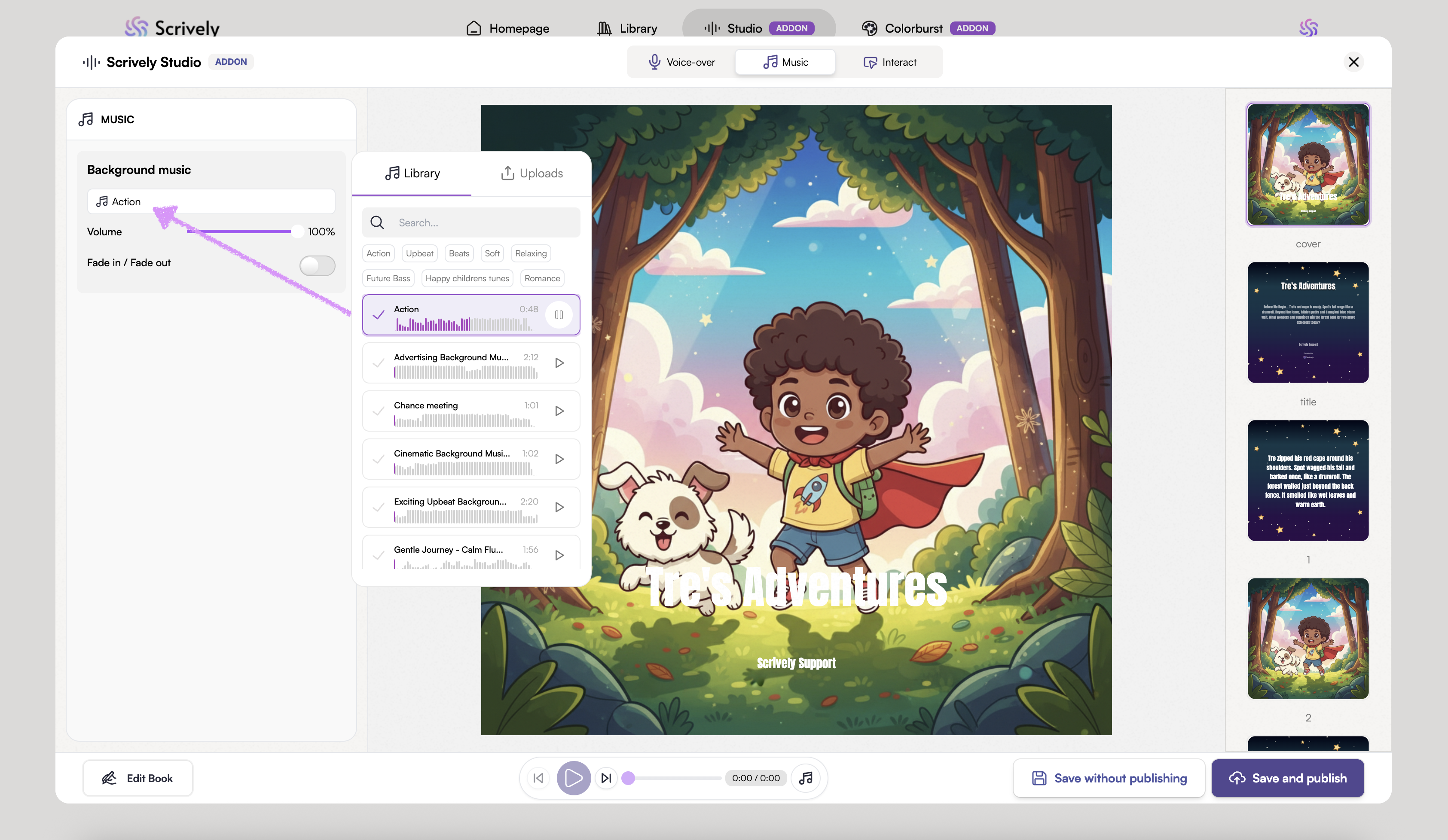Play the Chance meeting track preview
The width and height of the screenshot is (1448, 840).
coord(559,411)
